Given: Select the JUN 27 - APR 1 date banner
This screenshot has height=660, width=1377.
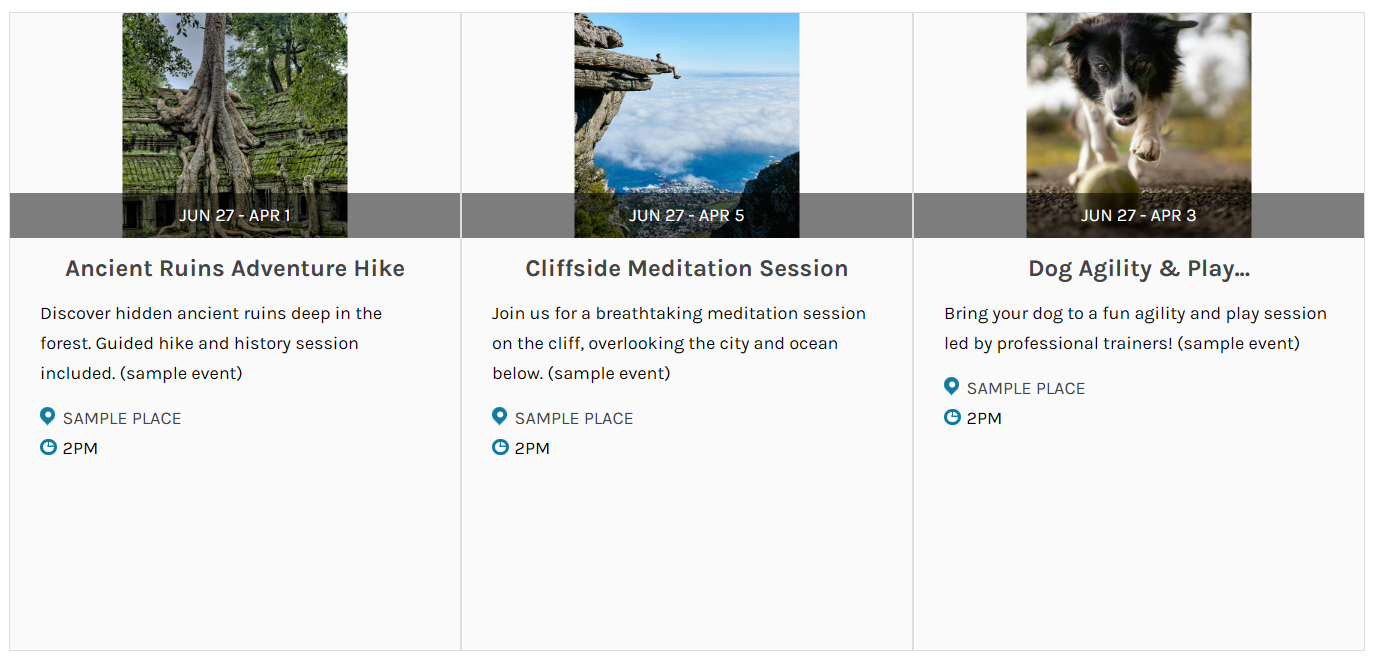Looking at the screenshot, I should click(235, 215).
